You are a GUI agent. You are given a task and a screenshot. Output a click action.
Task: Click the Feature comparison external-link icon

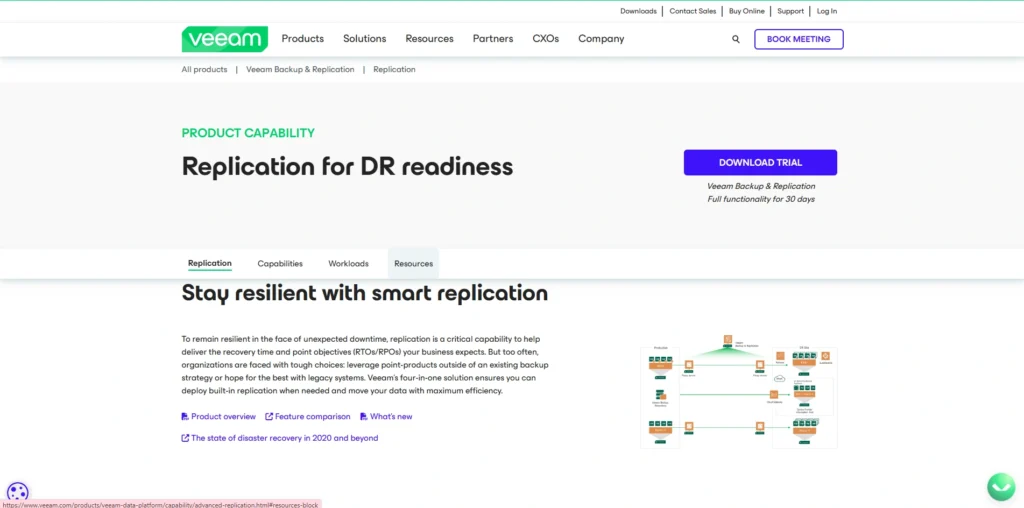[269, 417]
